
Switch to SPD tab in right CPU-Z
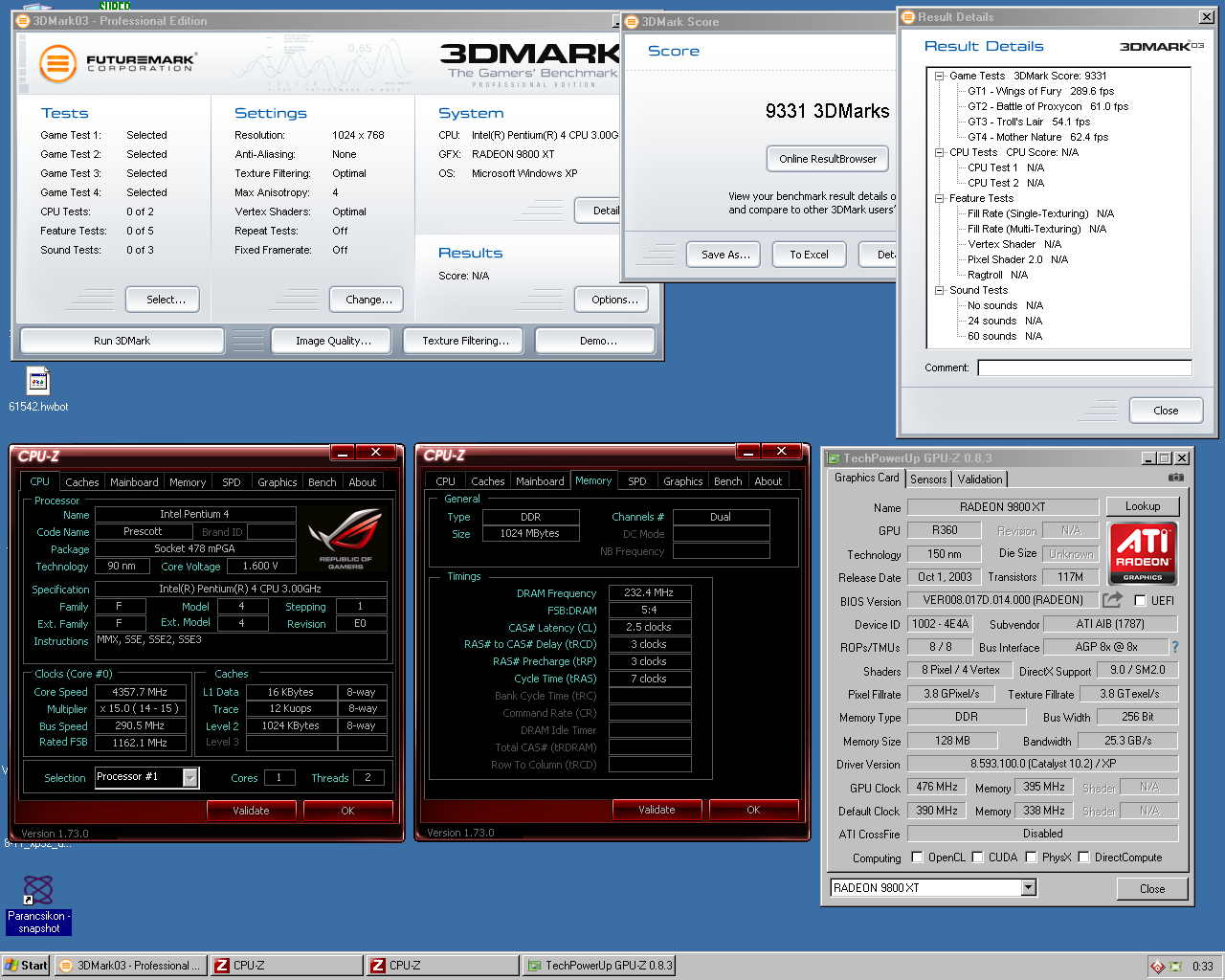(637, 481)
